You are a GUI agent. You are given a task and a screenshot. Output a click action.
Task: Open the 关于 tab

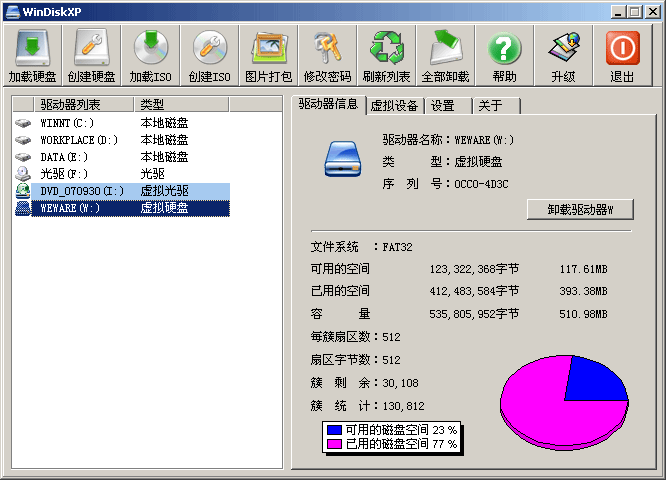(x=490, y=106)
